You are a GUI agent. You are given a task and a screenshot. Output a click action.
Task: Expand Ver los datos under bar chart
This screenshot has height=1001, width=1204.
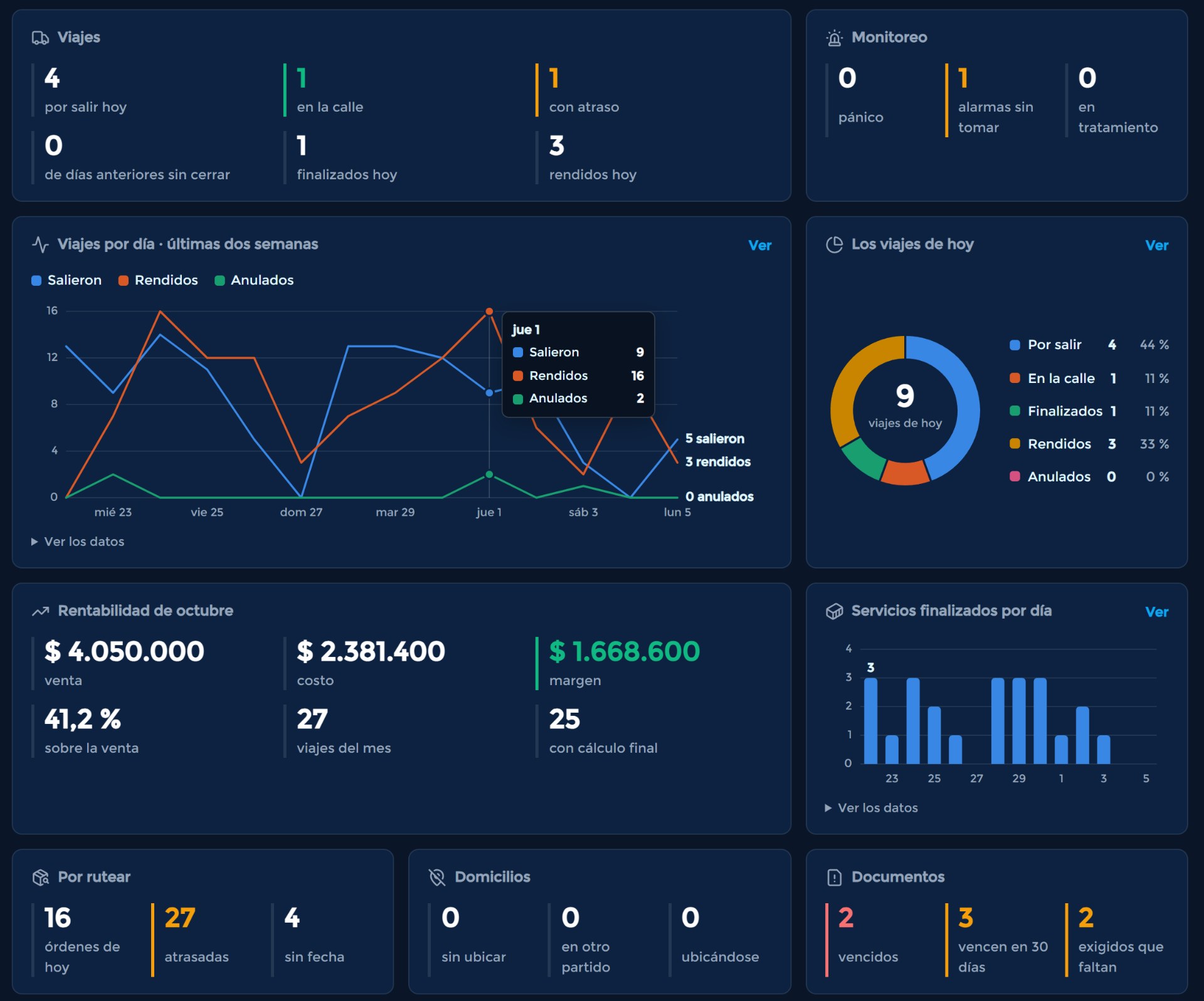point(872,808)
